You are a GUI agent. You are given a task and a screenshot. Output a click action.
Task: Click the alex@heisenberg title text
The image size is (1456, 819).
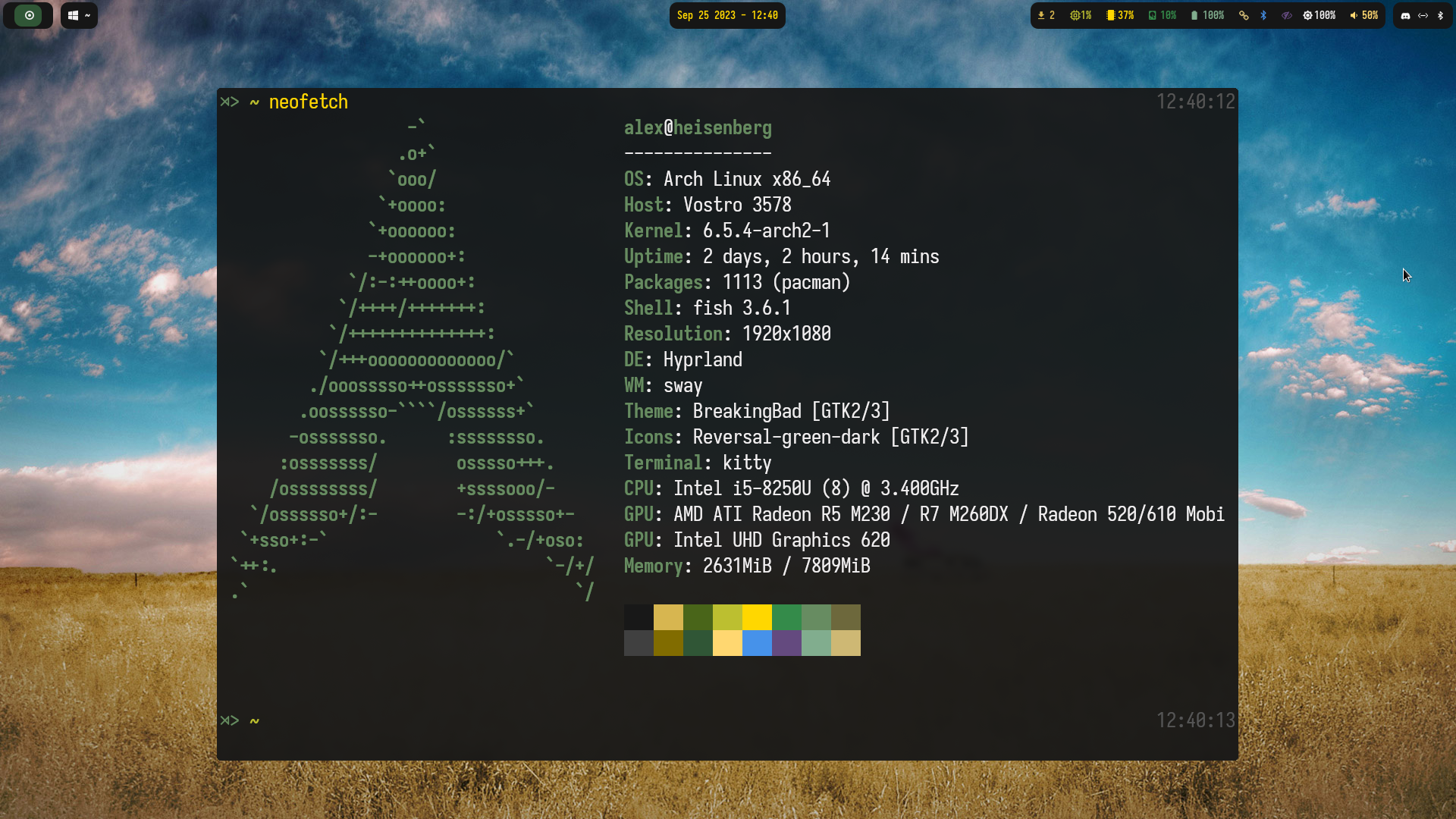click(x=698, y=127)
